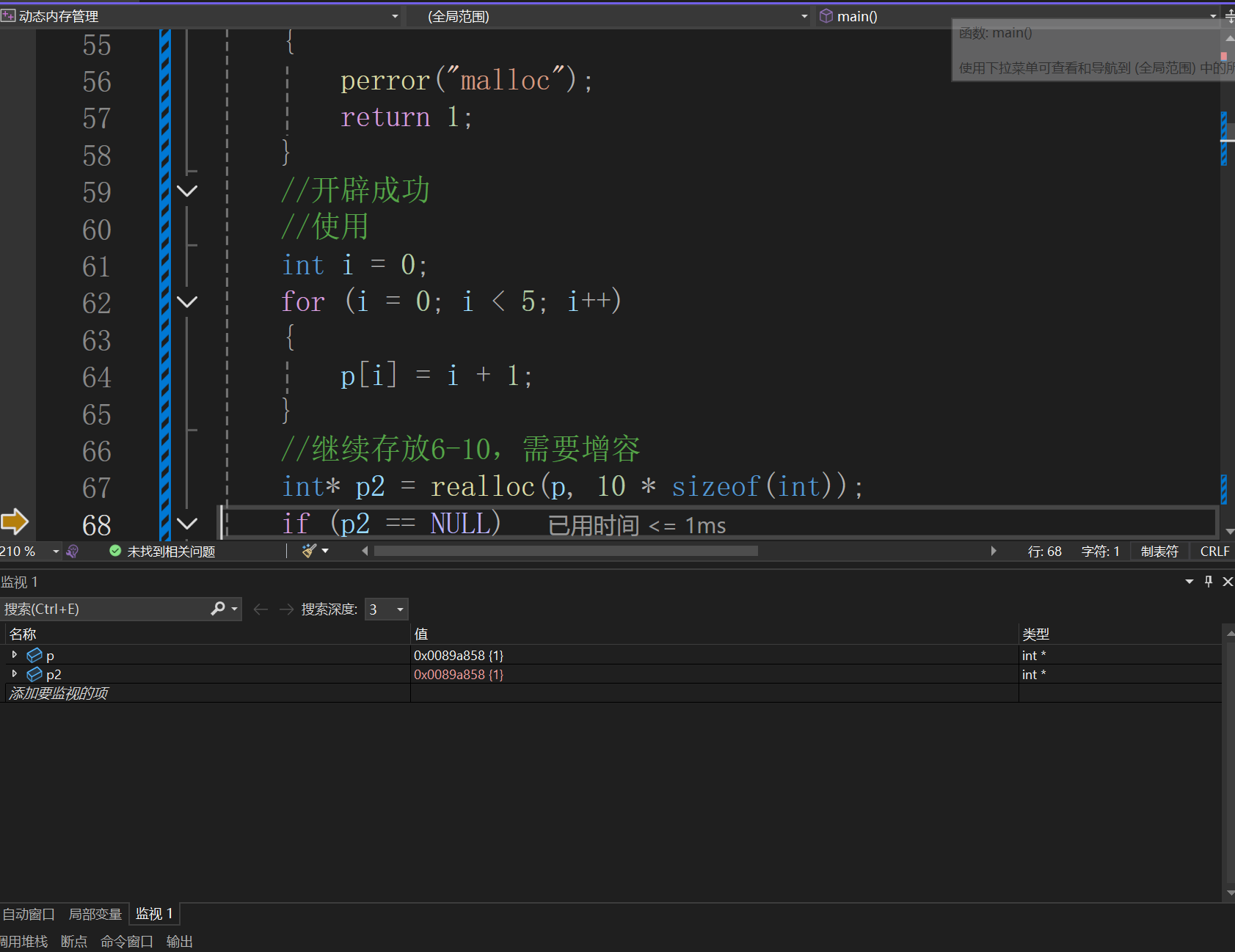This screenshot has height=952, width=1235.
Task: Open the code cleanup broom icon
Action: pos(309,551)
